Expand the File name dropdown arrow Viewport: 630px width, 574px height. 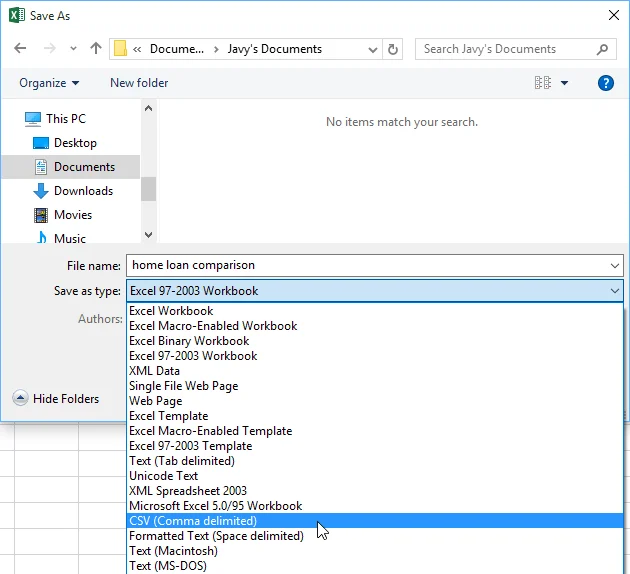[615, 266]
